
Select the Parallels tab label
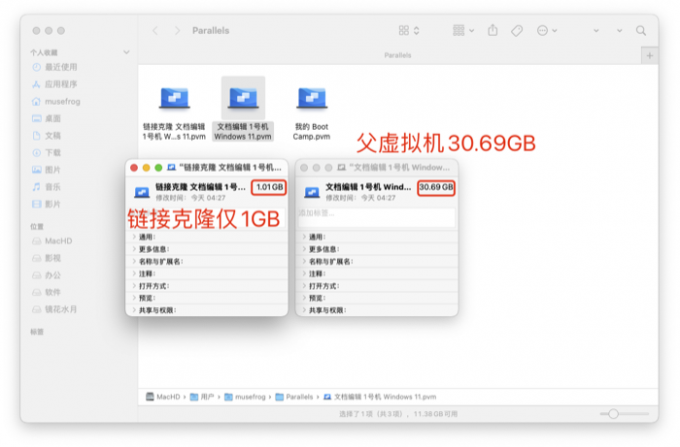pos(397,55)
